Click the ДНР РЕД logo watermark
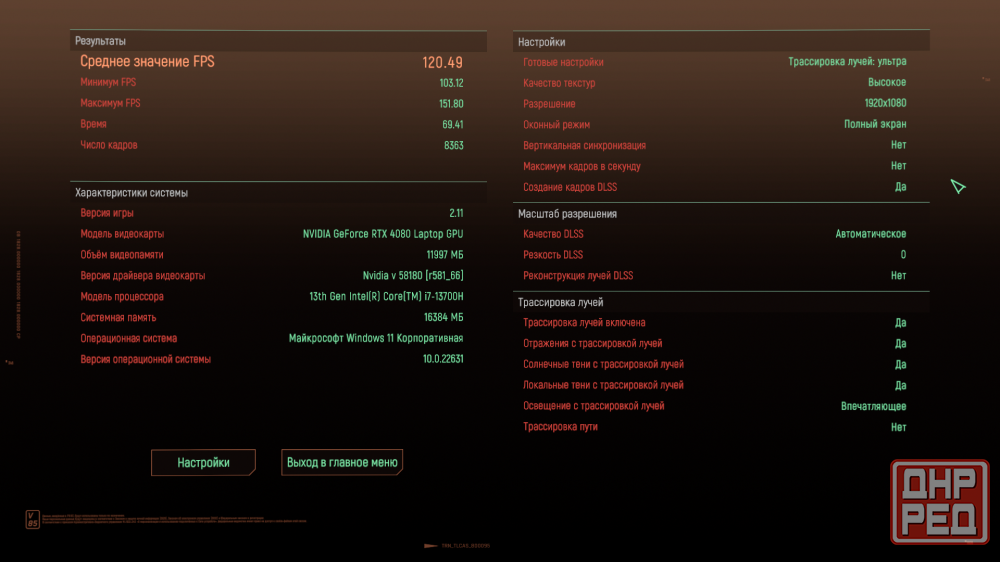The image size is (1000, 562). 941,503
